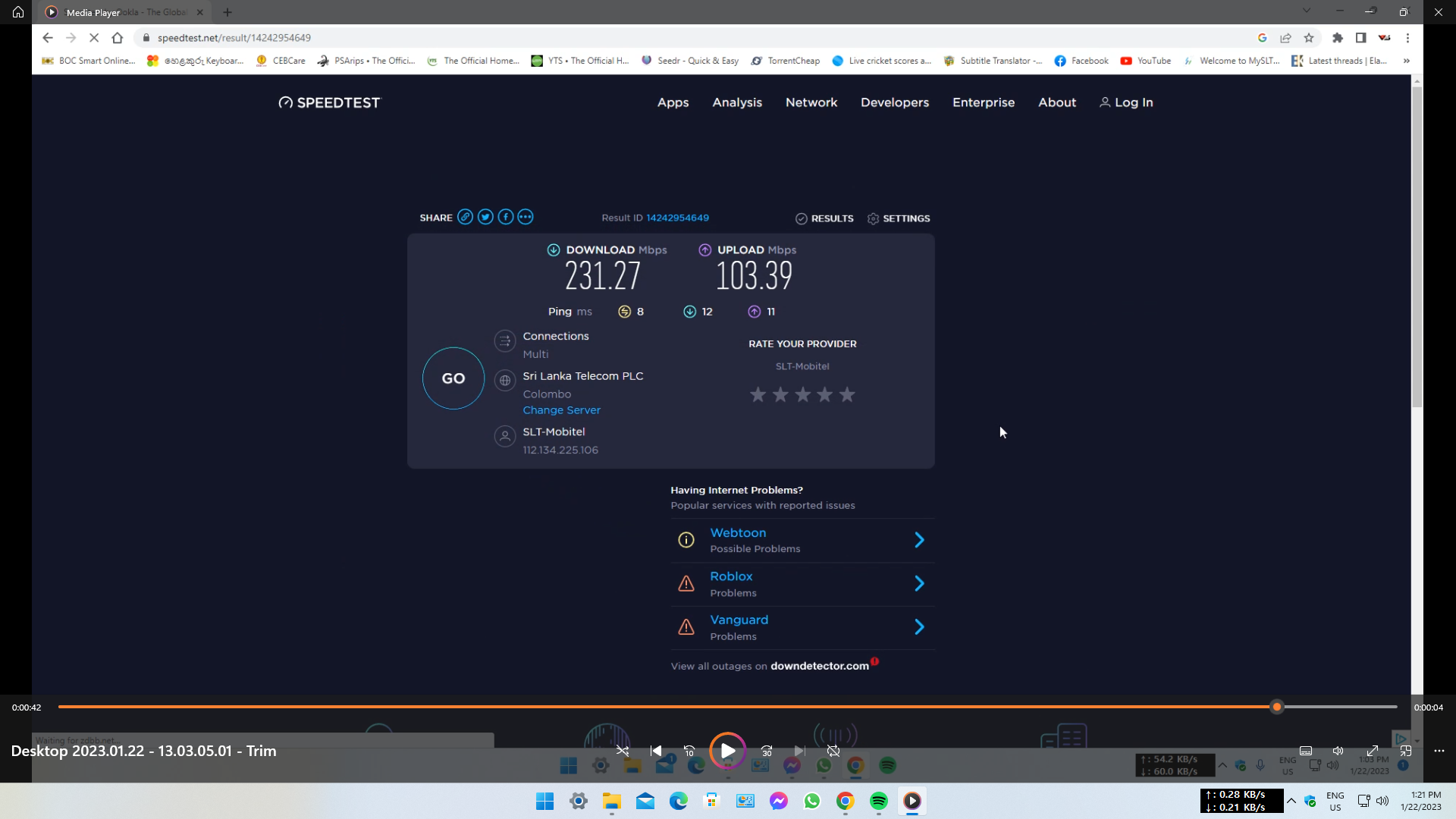Switch Media Player to full screen
The height and width of the screenshot is (819, 1456).
tap(1373, 751)
